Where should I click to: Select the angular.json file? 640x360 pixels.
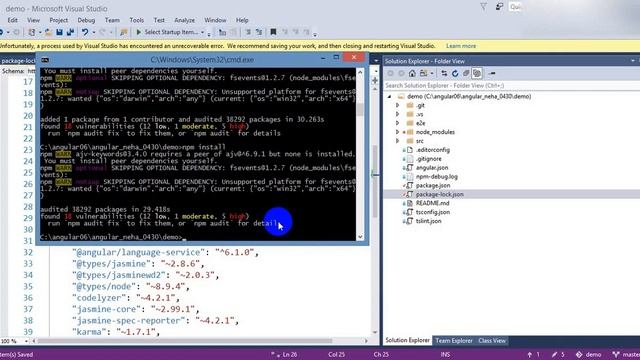(431, 167)
